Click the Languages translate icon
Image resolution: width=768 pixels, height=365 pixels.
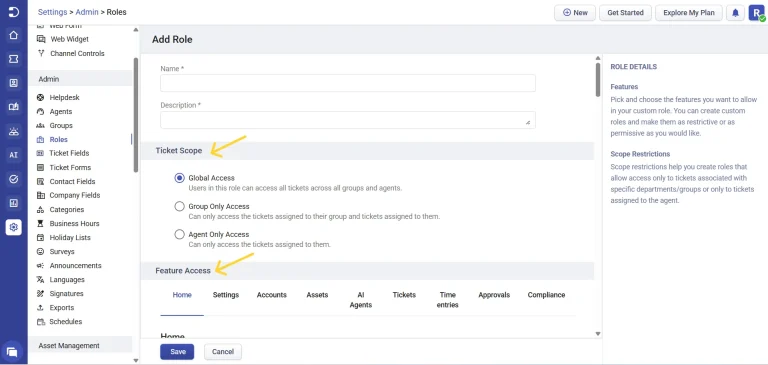point(40,280)
